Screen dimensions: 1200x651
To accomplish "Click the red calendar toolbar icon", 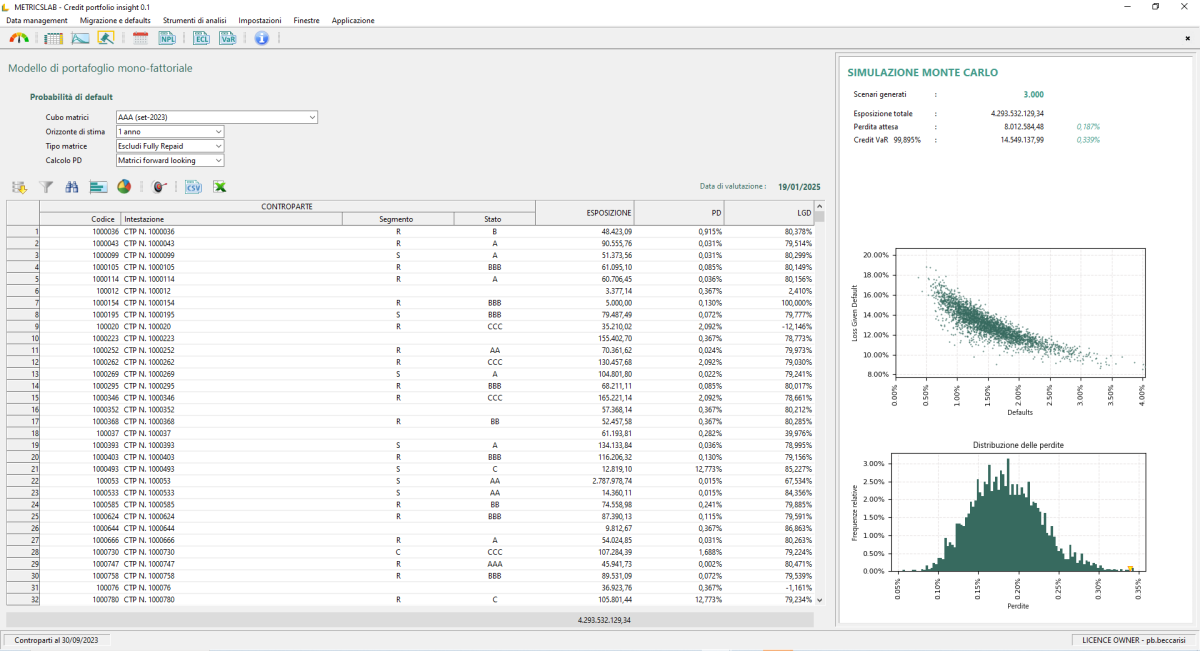I will click(x=140, y=38).
